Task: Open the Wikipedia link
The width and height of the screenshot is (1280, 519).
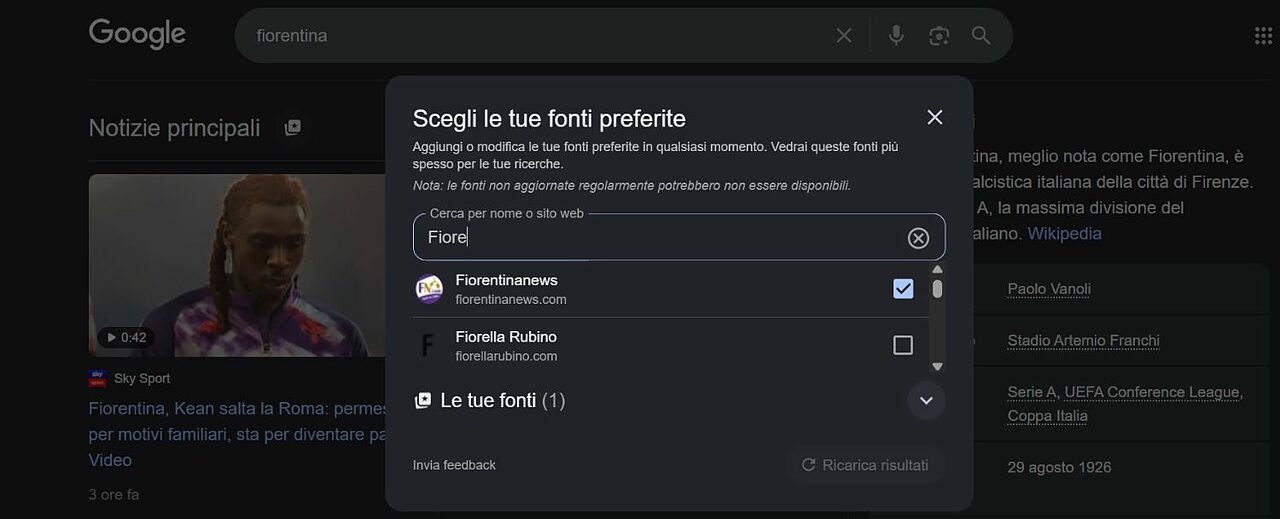Action: (x=1064, y=233)
